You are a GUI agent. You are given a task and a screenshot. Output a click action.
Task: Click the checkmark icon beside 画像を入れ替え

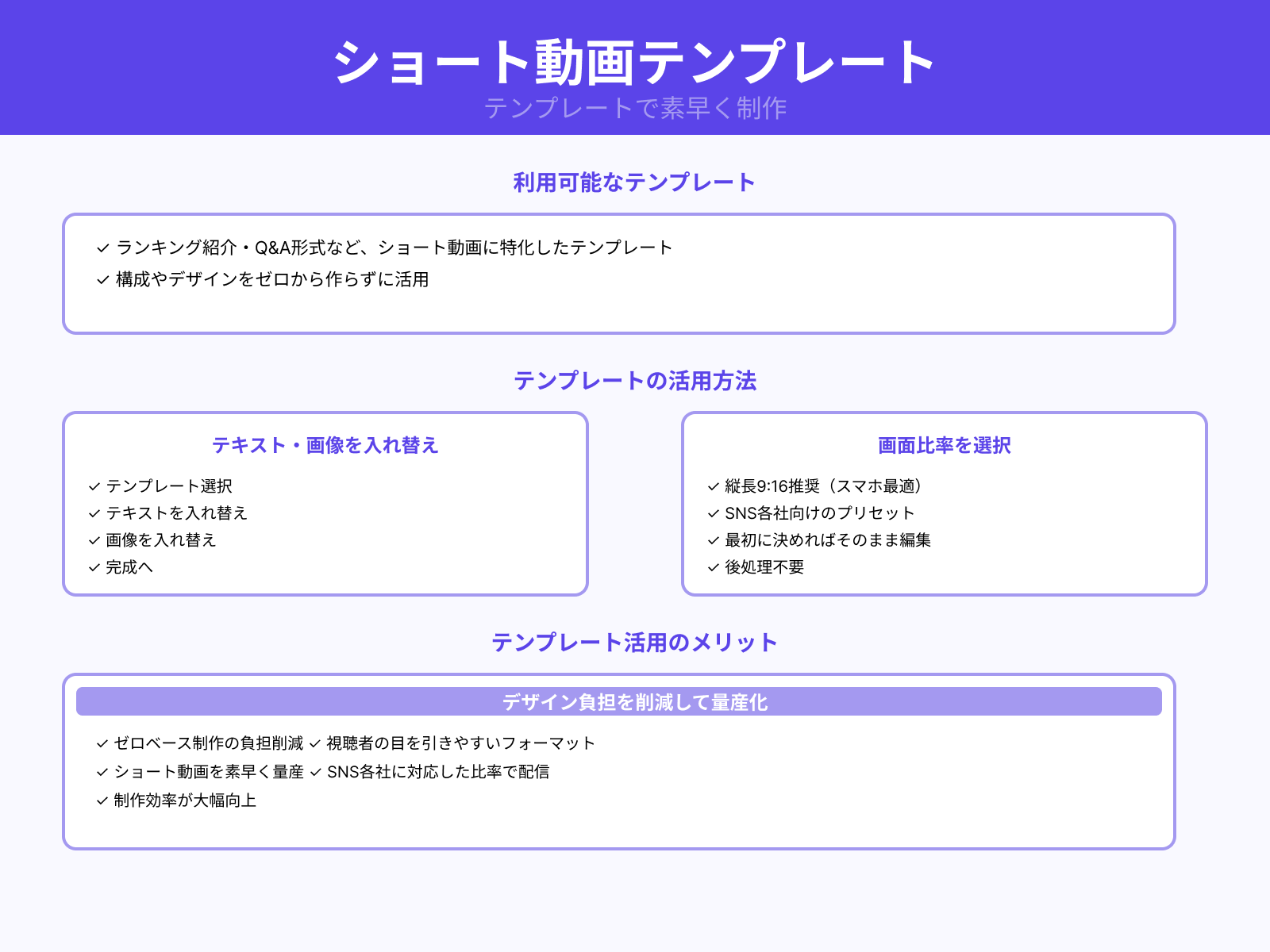pyautogui.click(x=94, y=540)
